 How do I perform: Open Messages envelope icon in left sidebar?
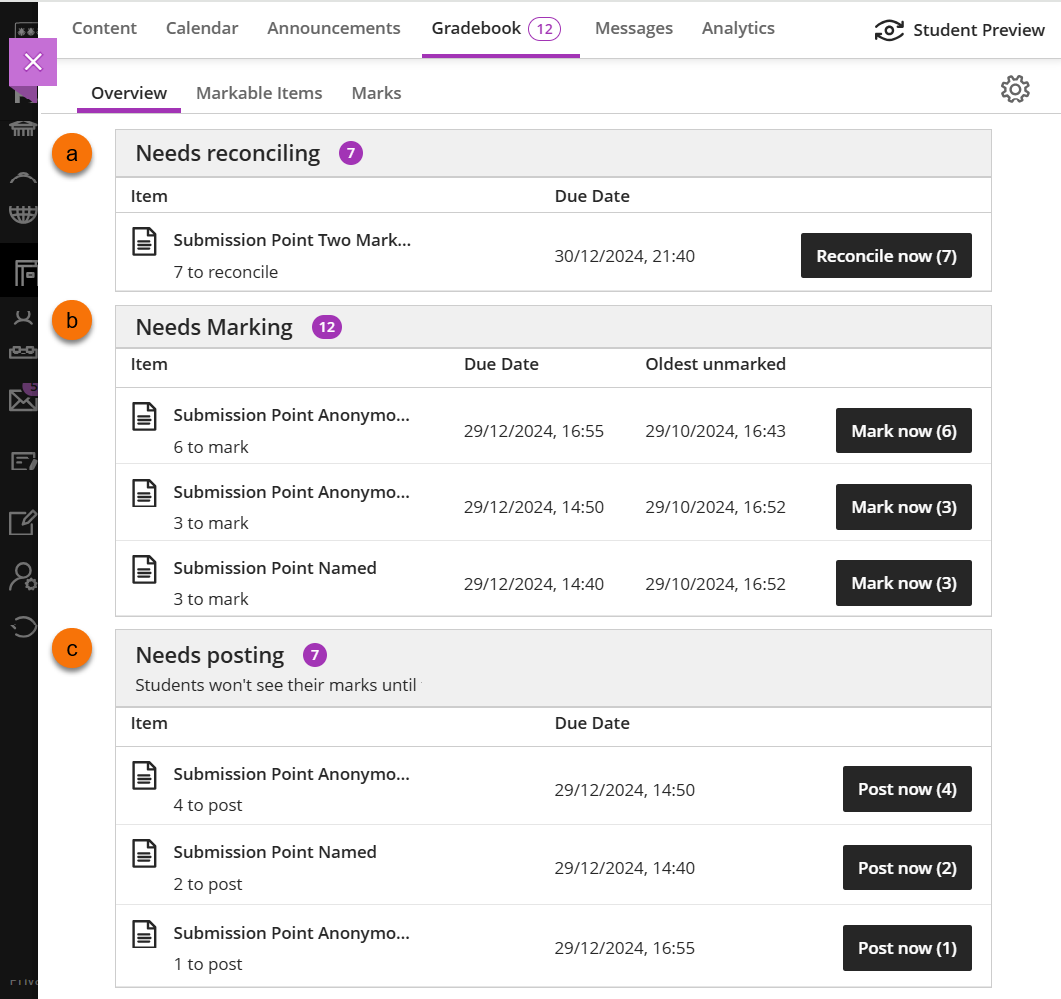(22, 400)
